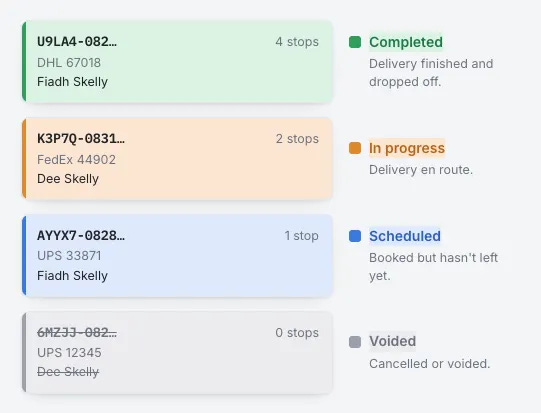Viewport: 541px width, 413px height.
Task: Click the FedEx 44902 tracking text
Action: (x=76, y=159)
